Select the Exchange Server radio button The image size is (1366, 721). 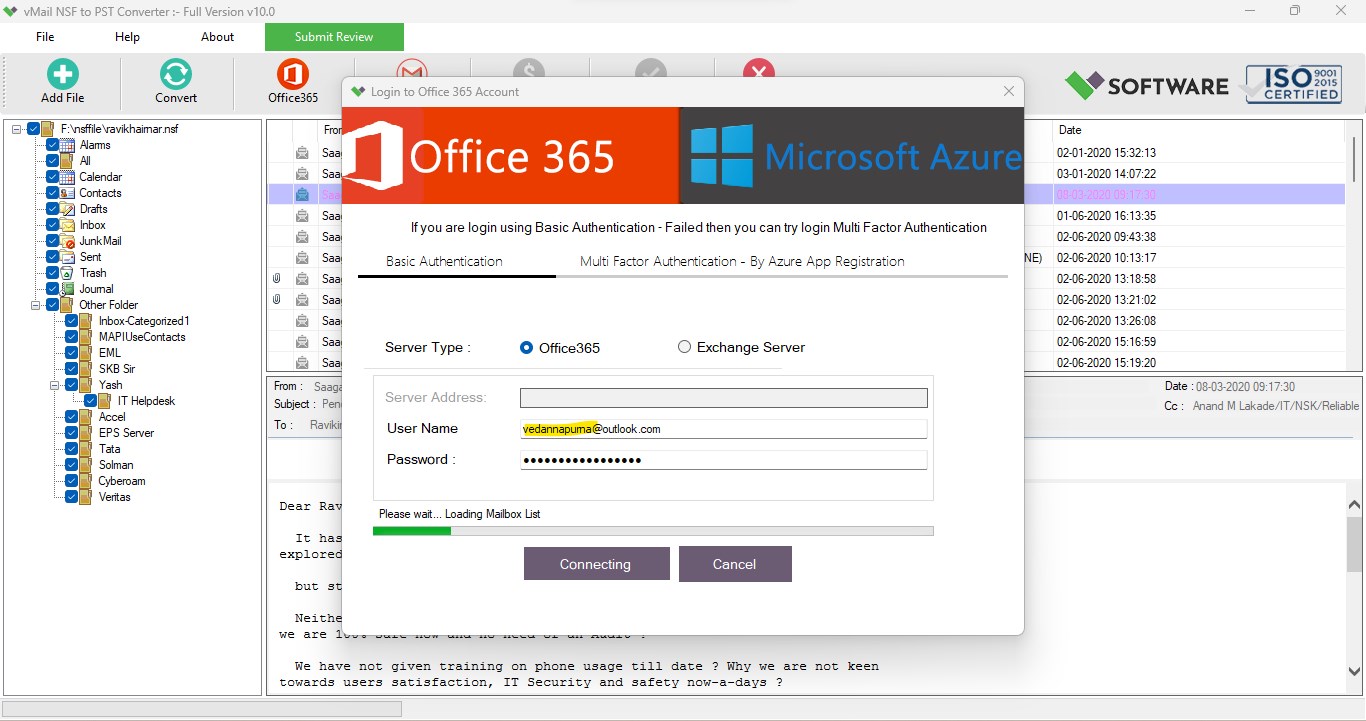684,347
